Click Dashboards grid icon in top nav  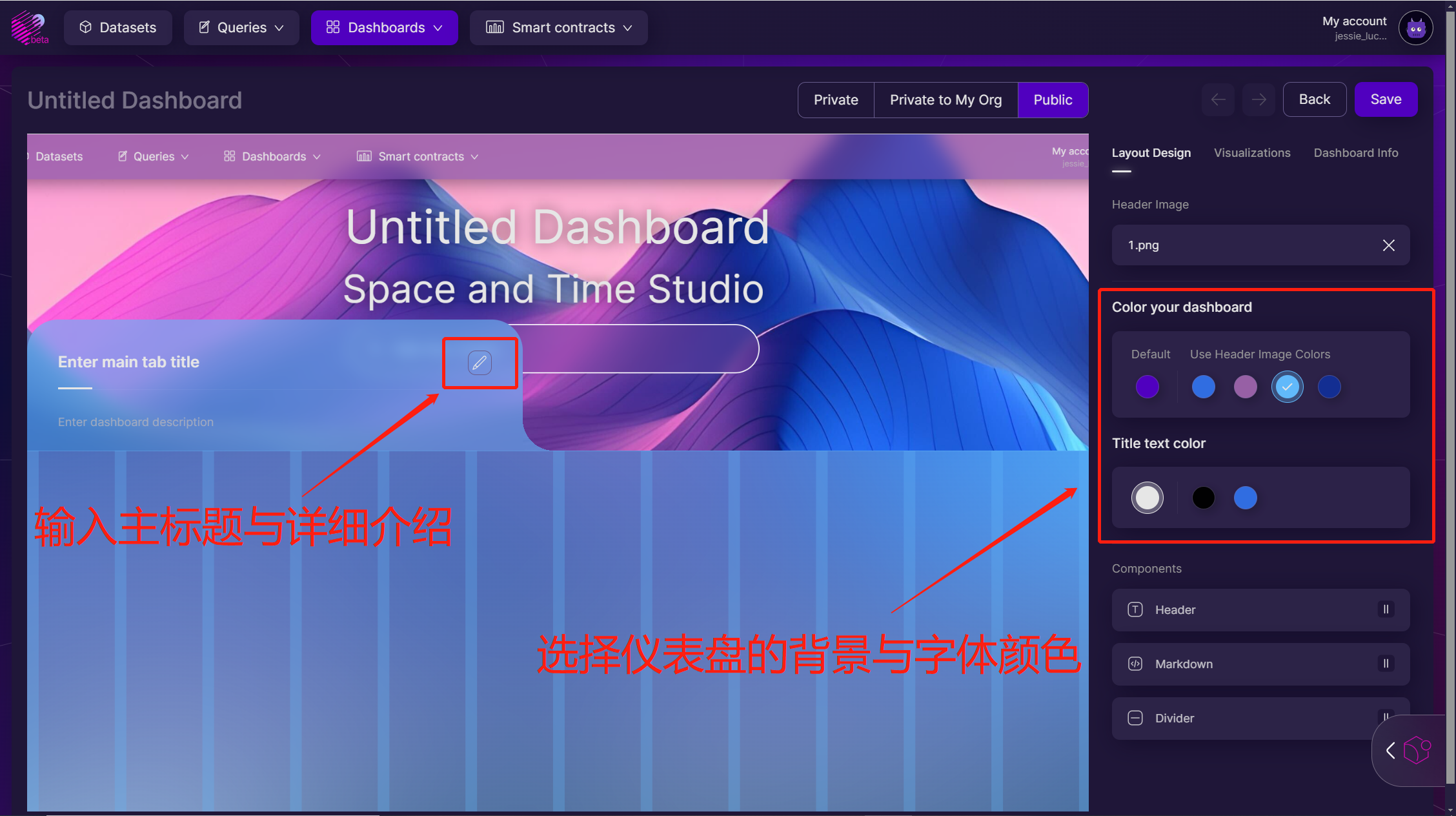[x=332, y=27]
